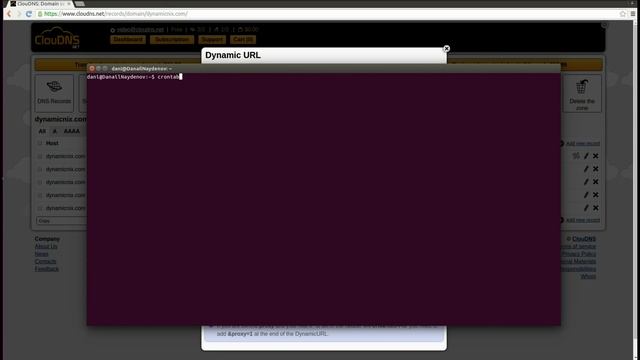Open the Subscription button

172,40
